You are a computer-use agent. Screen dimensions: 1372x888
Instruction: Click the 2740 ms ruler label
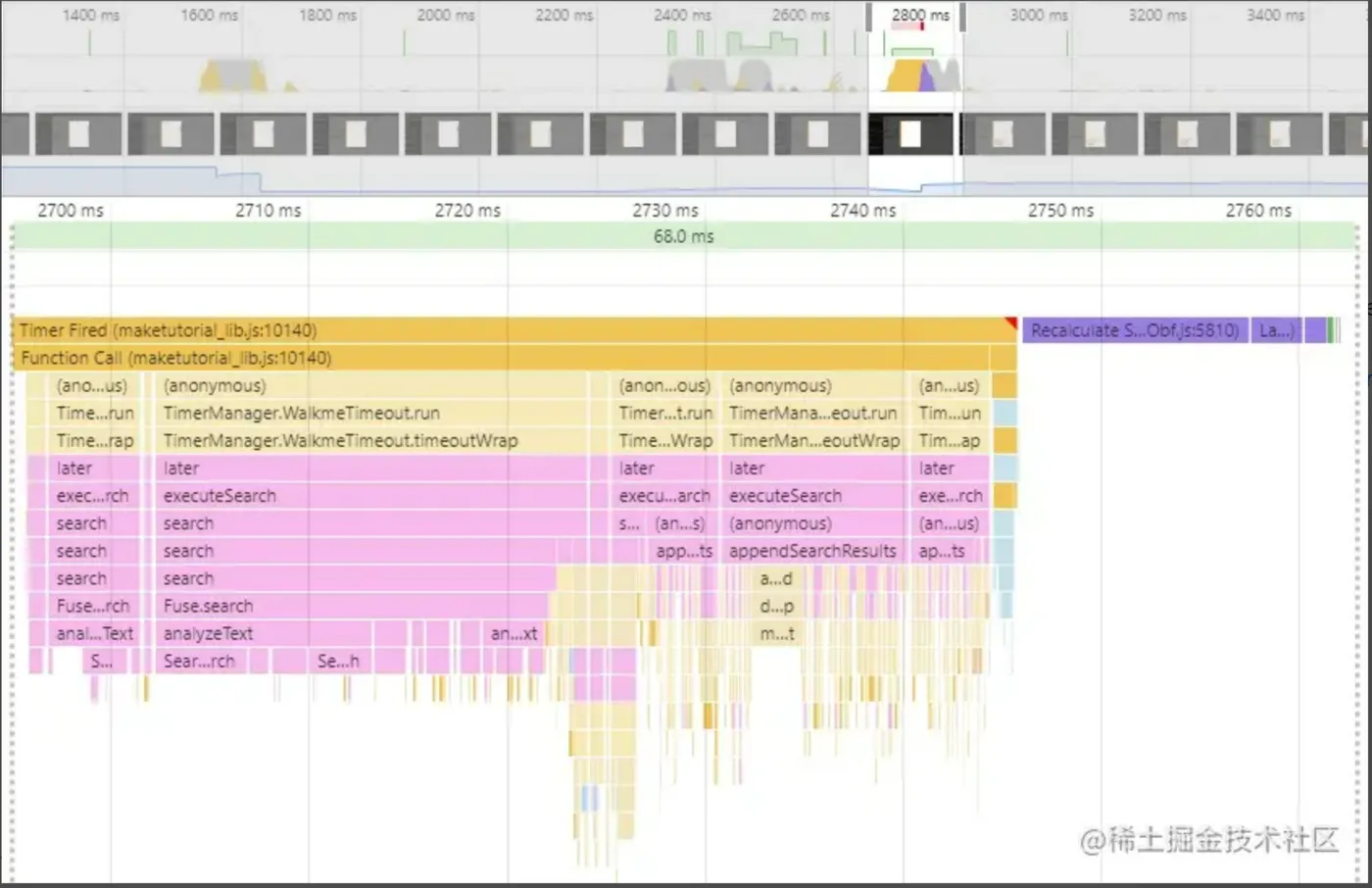click(863, 211)
